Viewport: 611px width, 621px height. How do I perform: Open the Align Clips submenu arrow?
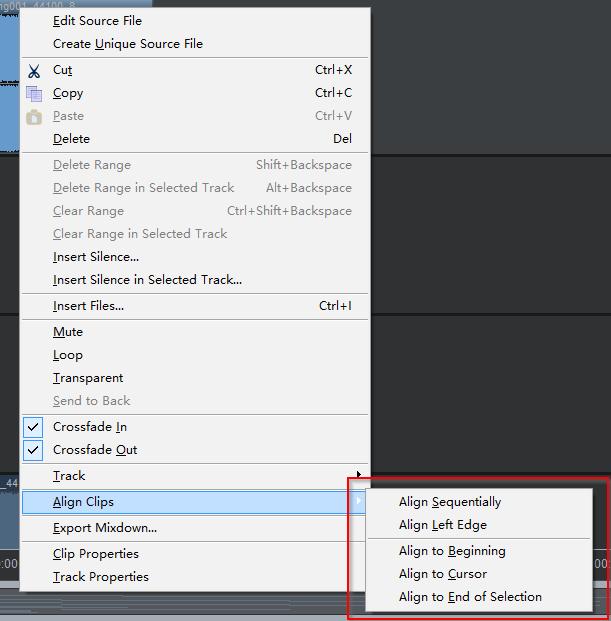[358, 501]
